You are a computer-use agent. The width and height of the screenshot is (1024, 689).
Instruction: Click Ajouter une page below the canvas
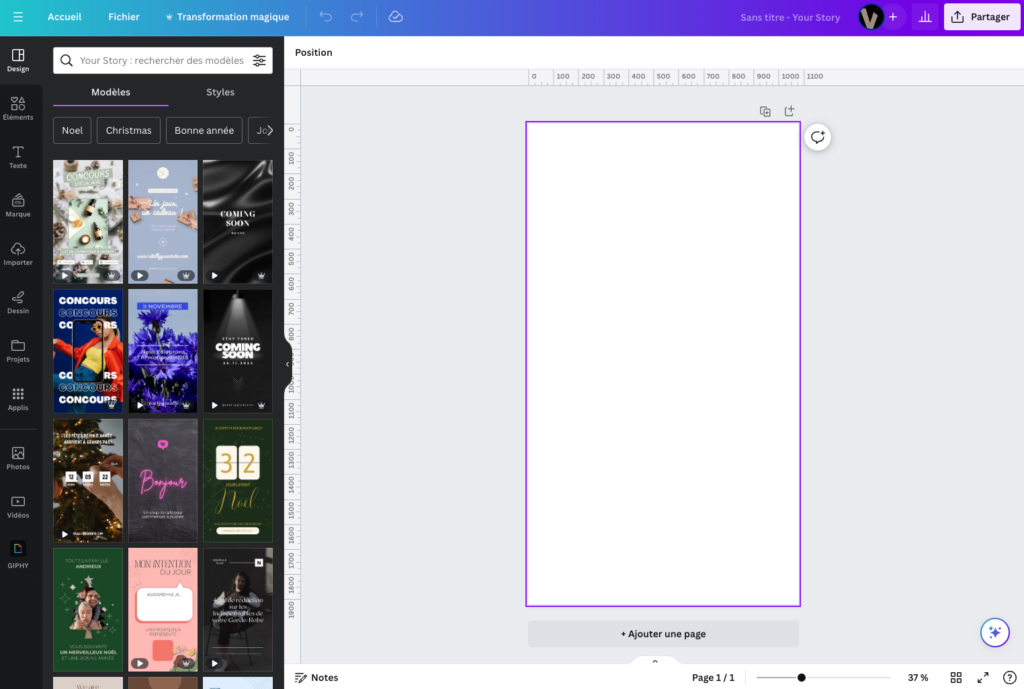coord(662,633)
